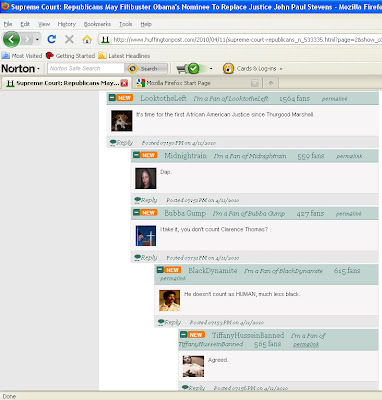382x400 pixels.
Task: Reply to BlackDynamite's comment
Action: click(x=169, y=322)
